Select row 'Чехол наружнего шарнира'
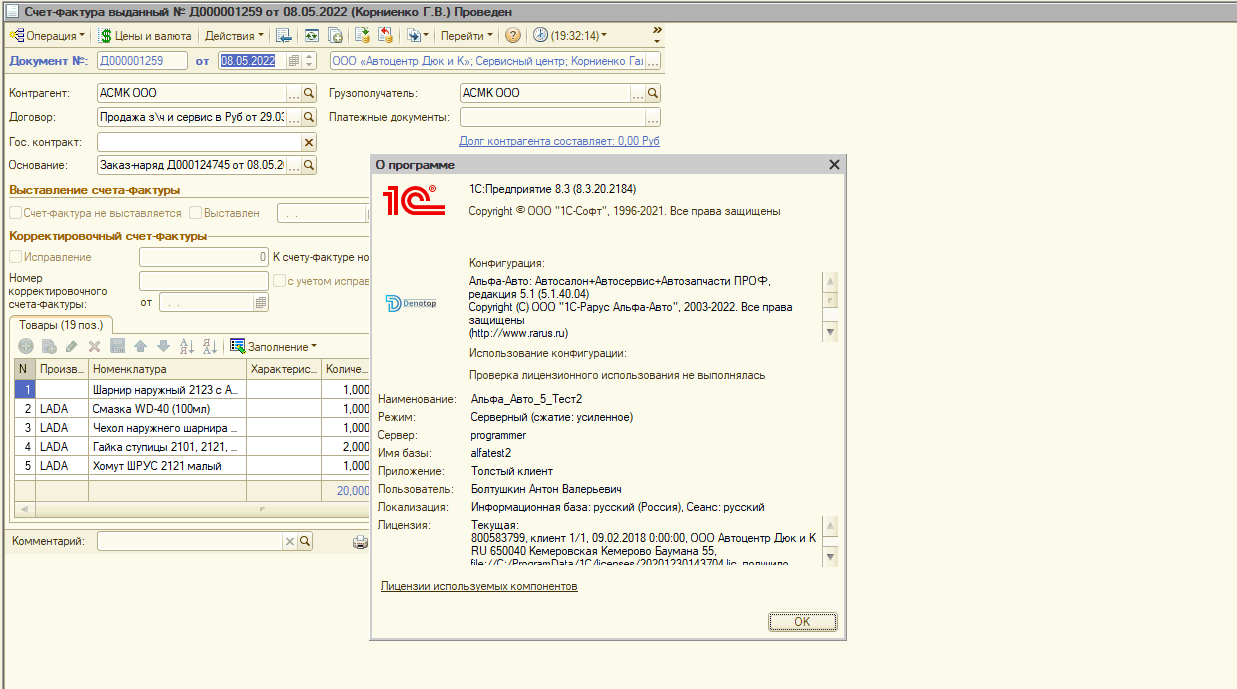Screen dimensions: 1237x689 [x=192, y=428]
